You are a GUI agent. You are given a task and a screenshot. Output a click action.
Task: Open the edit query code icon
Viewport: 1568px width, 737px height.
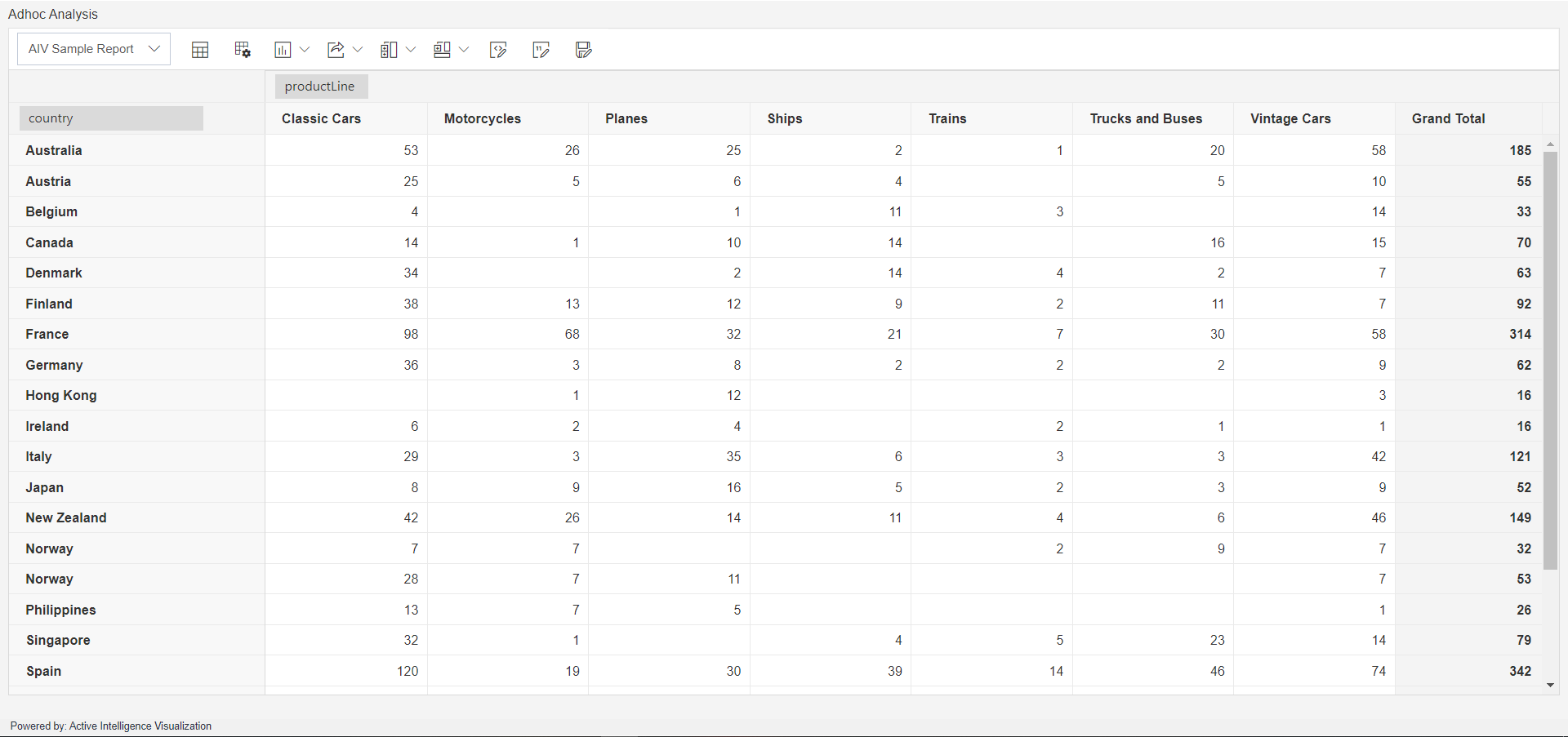[498, 50]
